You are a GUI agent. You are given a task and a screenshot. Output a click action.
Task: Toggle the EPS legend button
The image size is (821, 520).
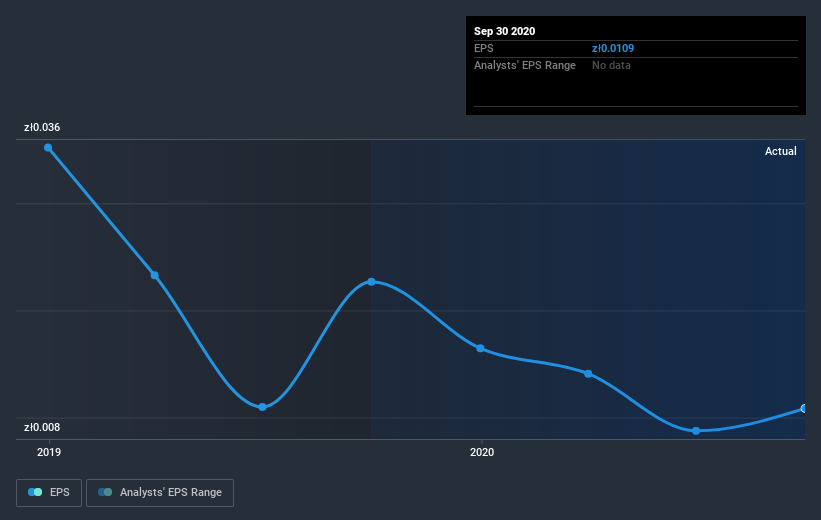[x=49, y=492]
